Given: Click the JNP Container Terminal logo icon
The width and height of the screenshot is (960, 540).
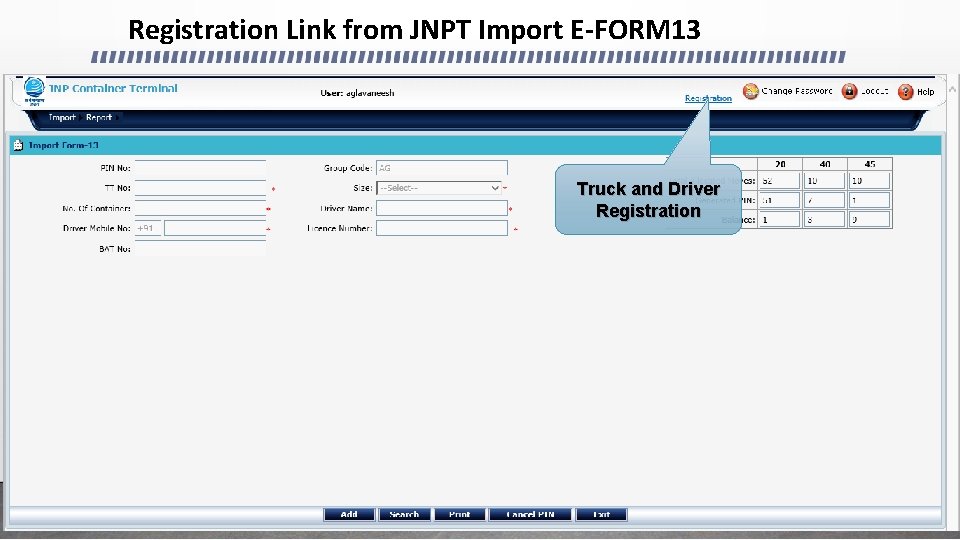Looking at the screenshot, I should [34, 91].
